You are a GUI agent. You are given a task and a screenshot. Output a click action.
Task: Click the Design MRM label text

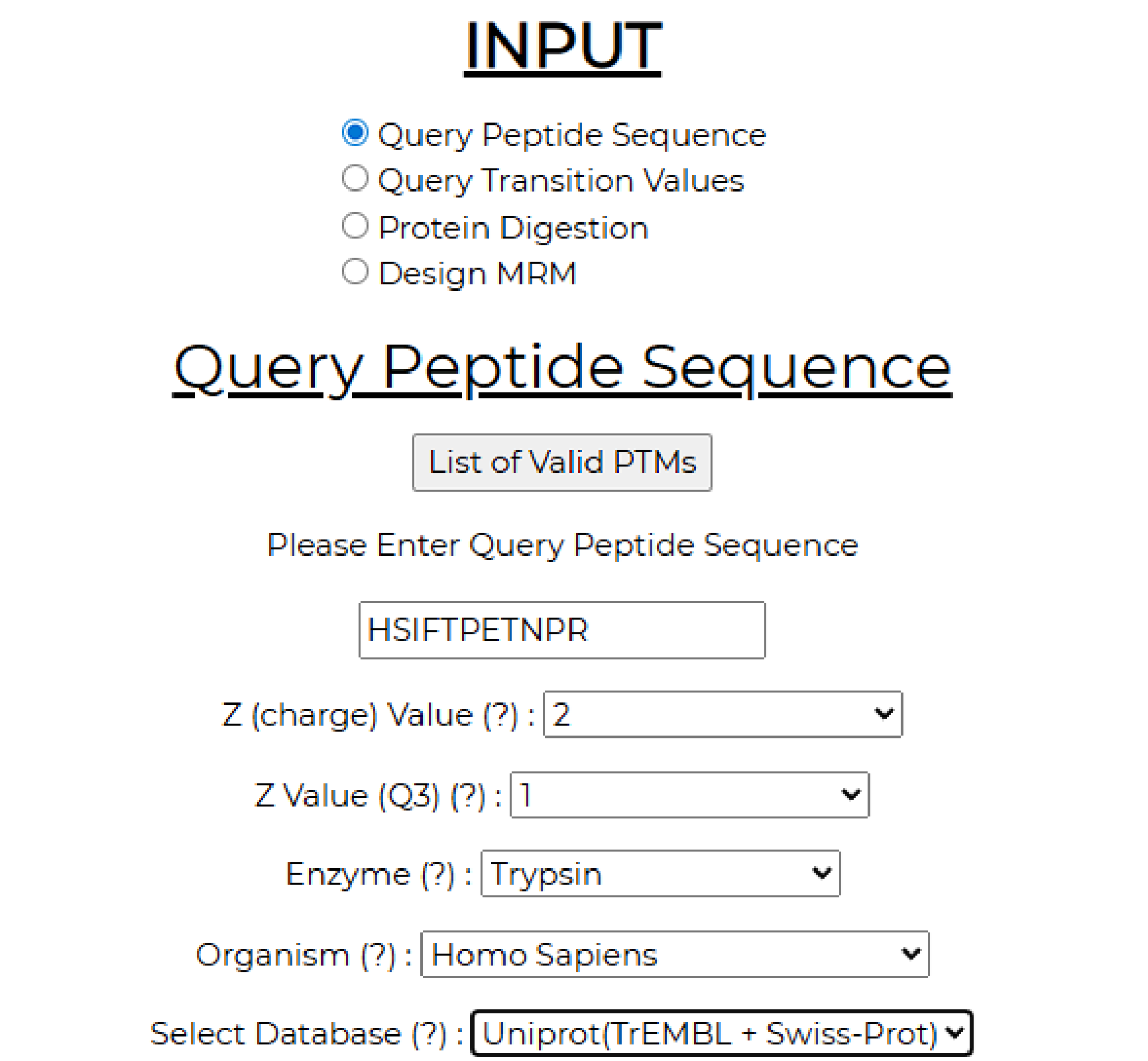tap(477, 274)
